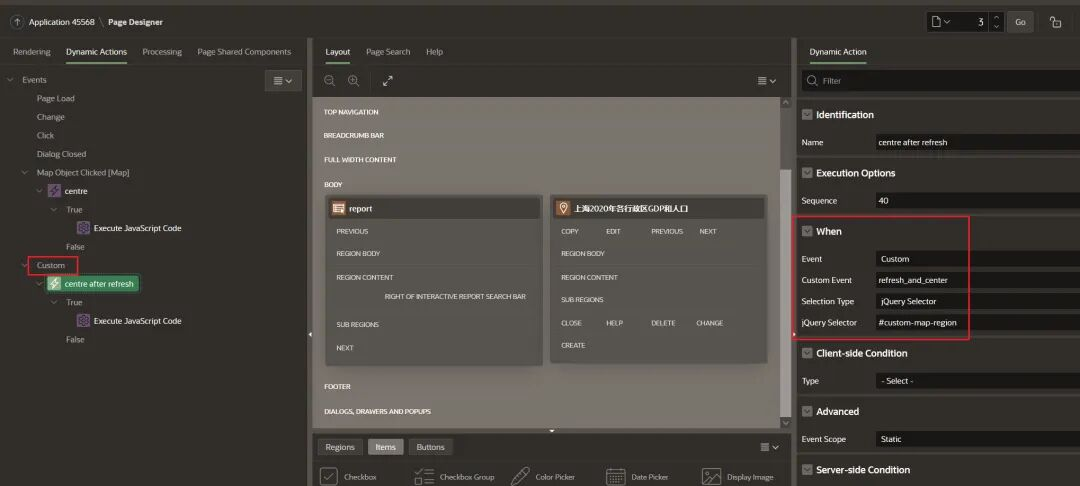Click the jQuery Selector field
The image size is (1080, 486).
tap(977, 322)
